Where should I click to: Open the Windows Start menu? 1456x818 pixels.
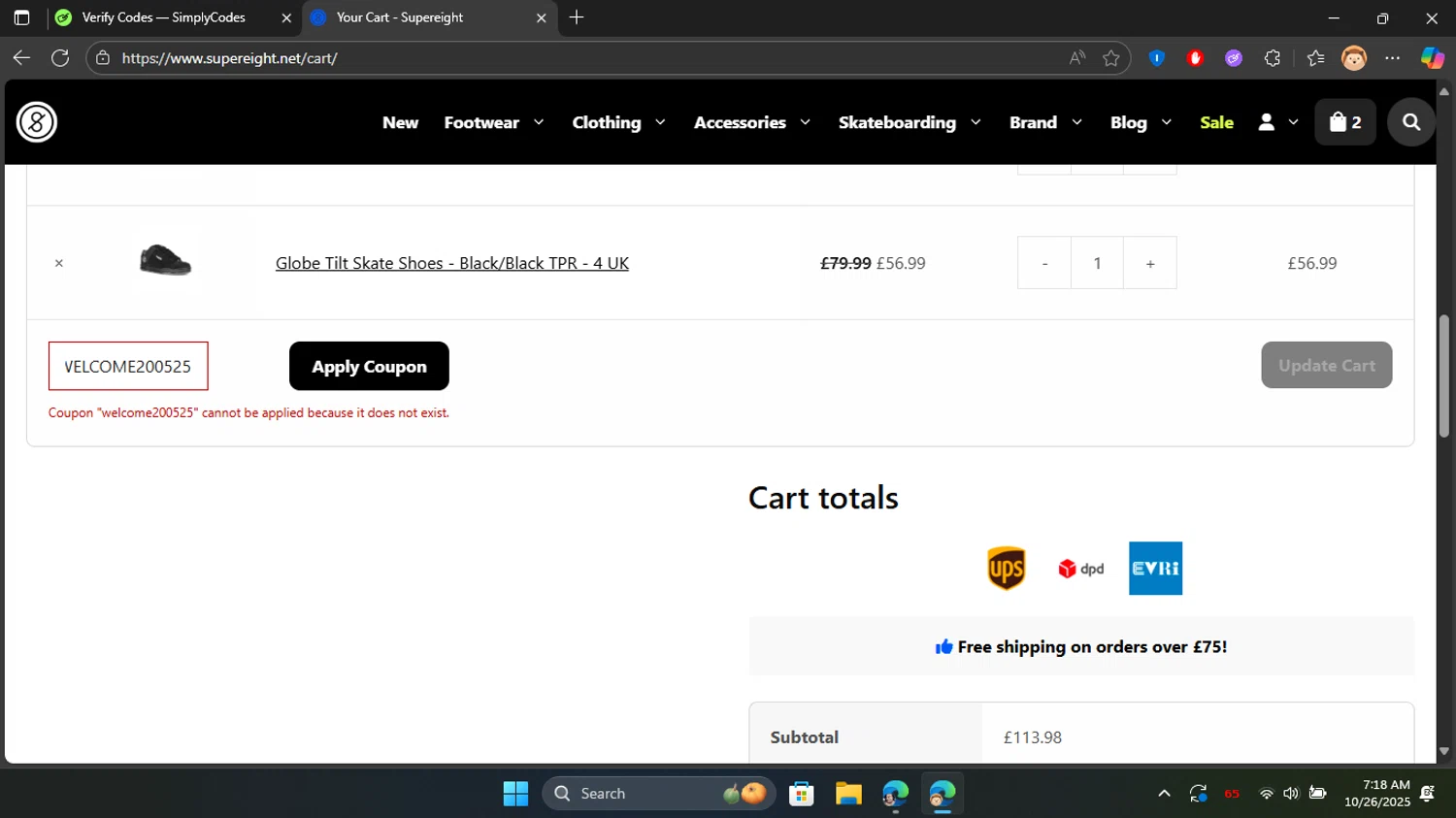(x=515, y=794)
